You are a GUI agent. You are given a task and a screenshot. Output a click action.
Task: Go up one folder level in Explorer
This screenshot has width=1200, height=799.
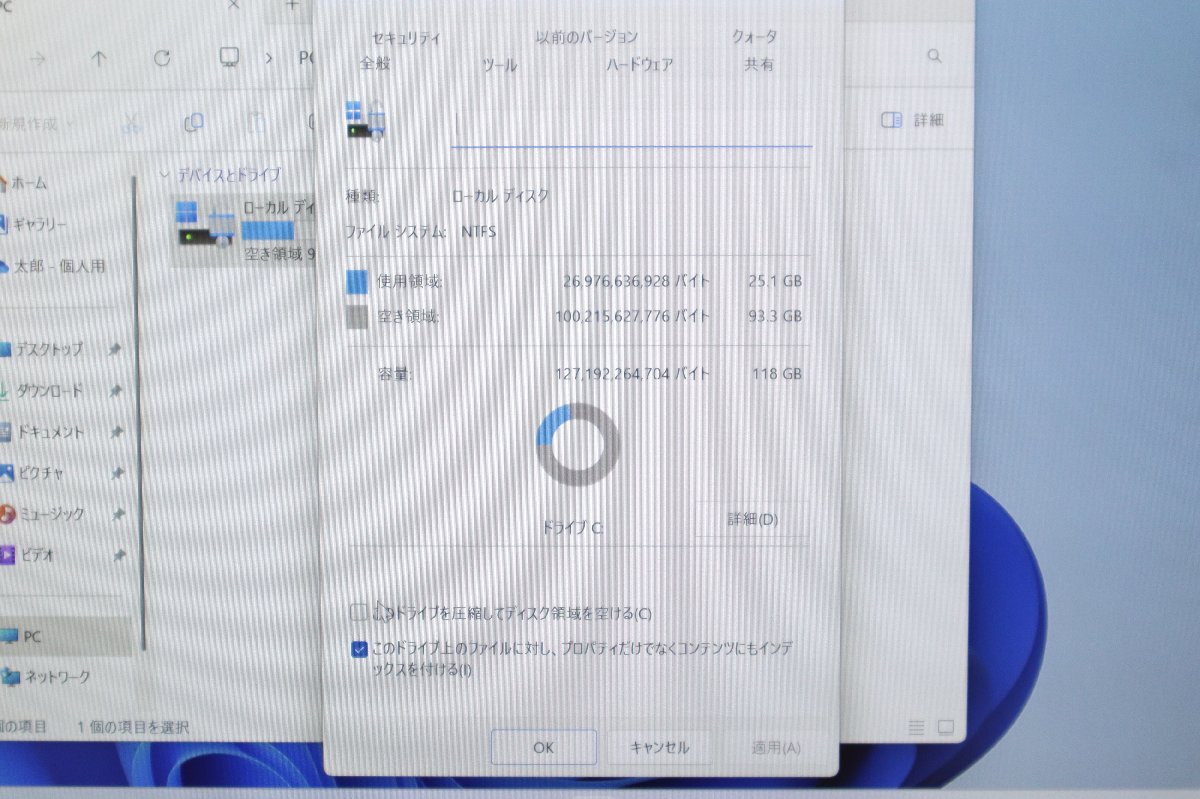(98, 58)
